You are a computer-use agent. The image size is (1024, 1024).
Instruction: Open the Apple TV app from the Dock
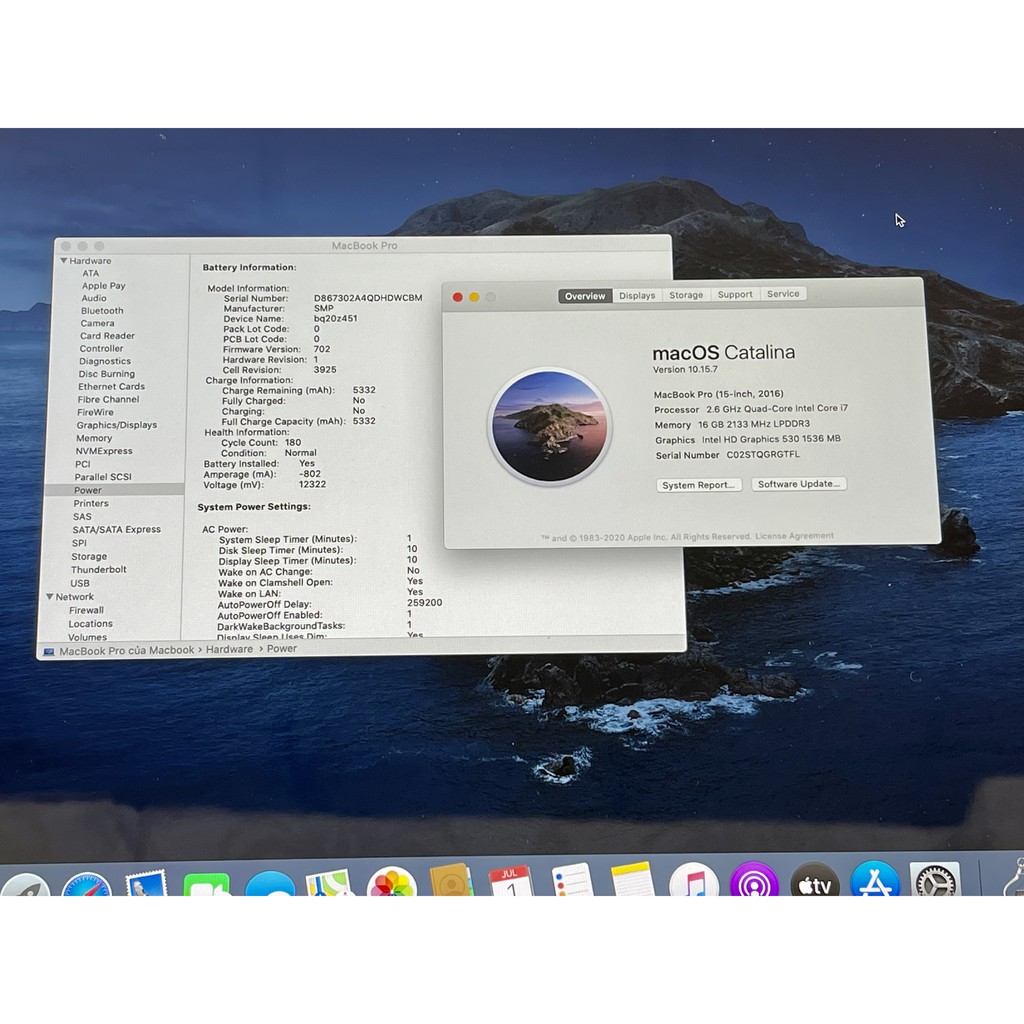coord(815,885)
